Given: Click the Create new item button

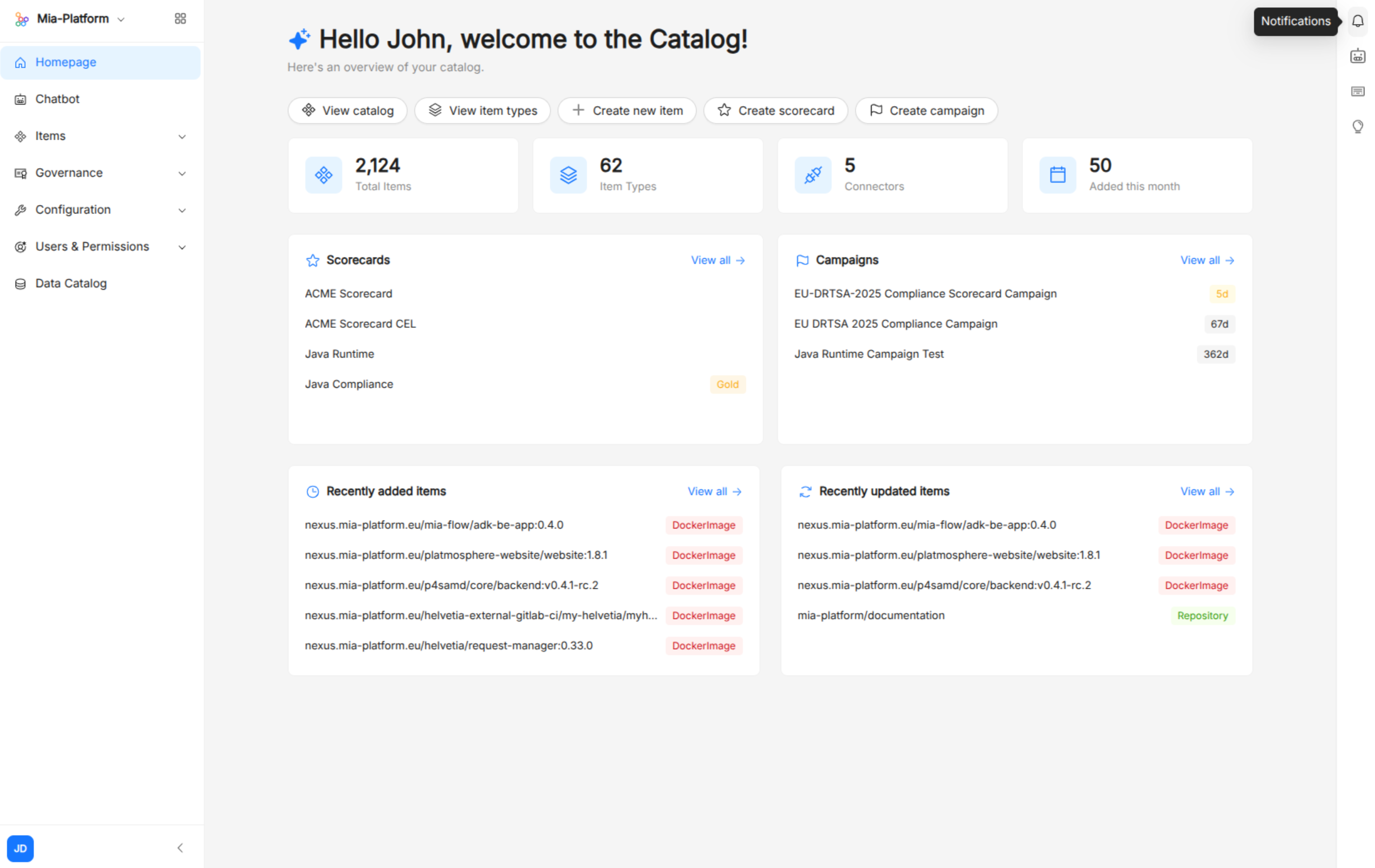Looking at the screenshot, I should tap(627, 110).
